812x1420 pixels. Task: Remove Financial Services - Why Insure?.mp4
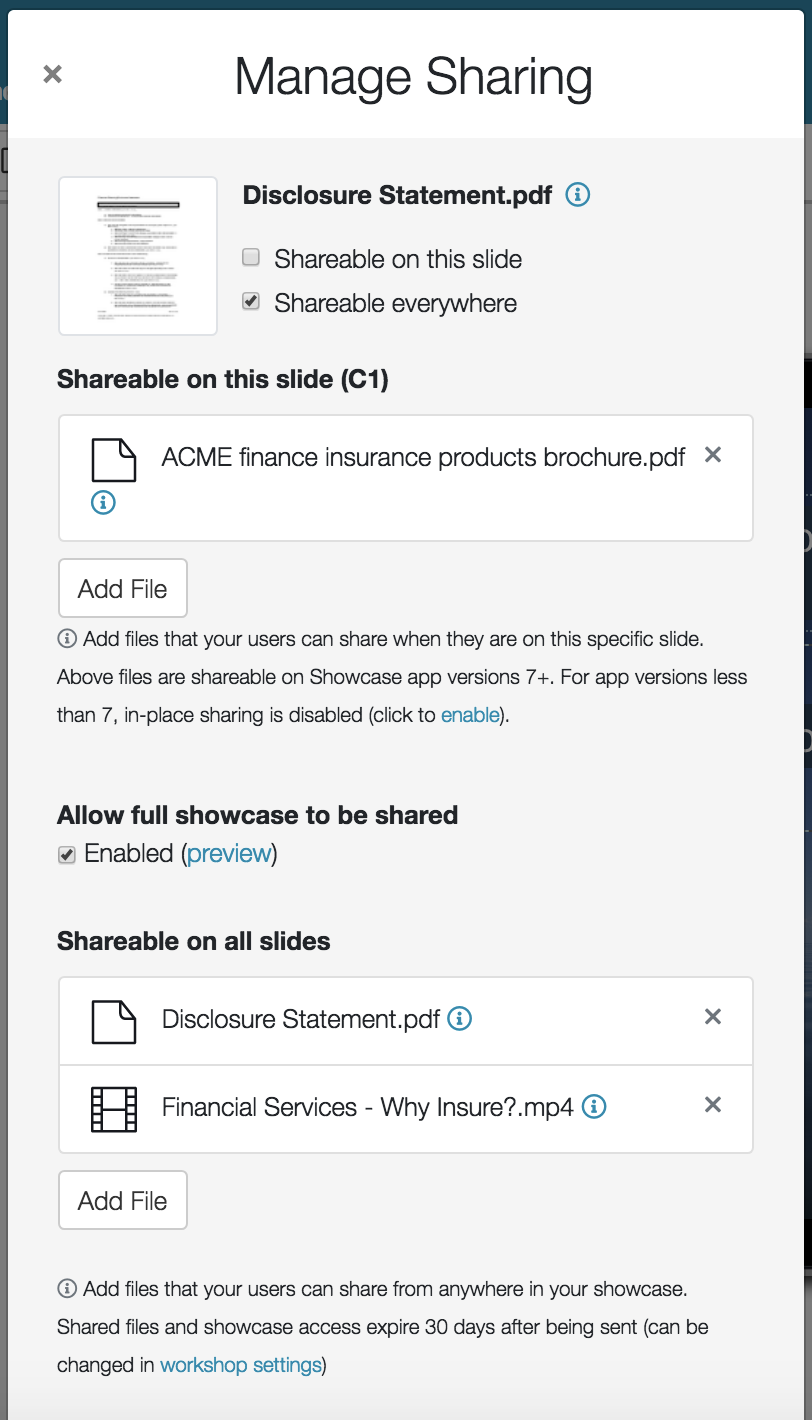tap(713, 1105)
